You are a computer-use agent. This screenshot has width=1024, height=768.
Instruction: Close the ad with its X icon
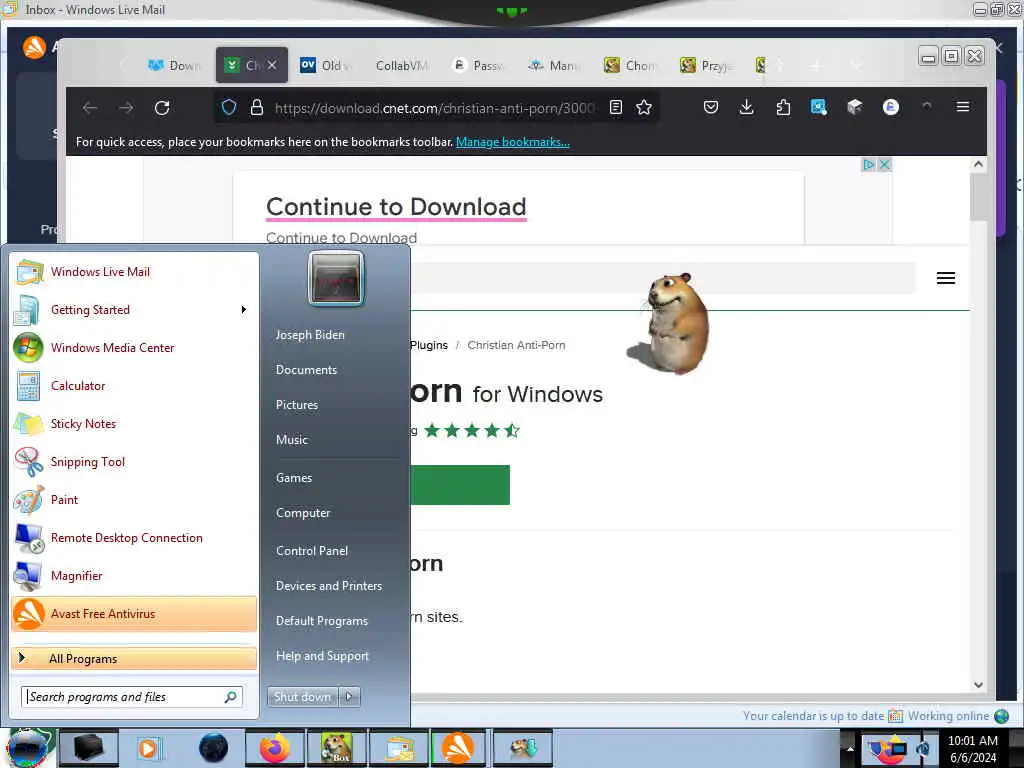click(x=885, y=165)
